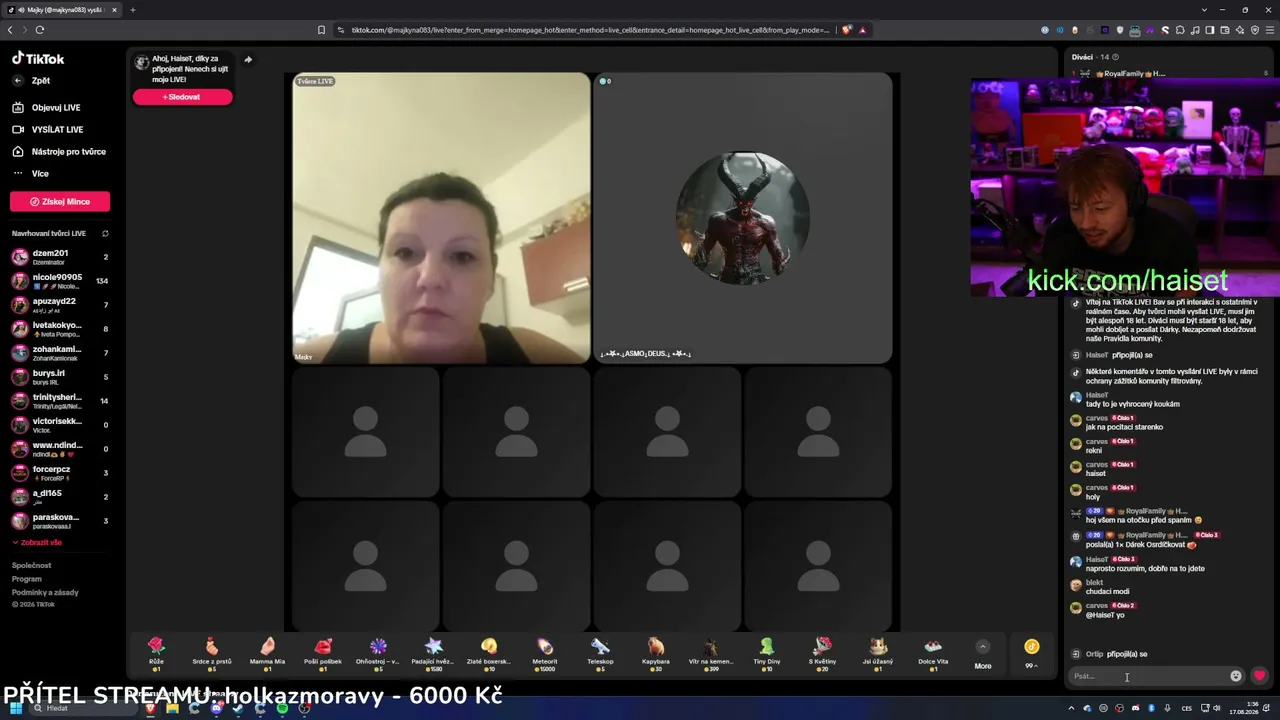The width and height of the screenshot is (1280, 720).
Task: Open forcerpcz recommended live creator
Action: tap(60, 473)
